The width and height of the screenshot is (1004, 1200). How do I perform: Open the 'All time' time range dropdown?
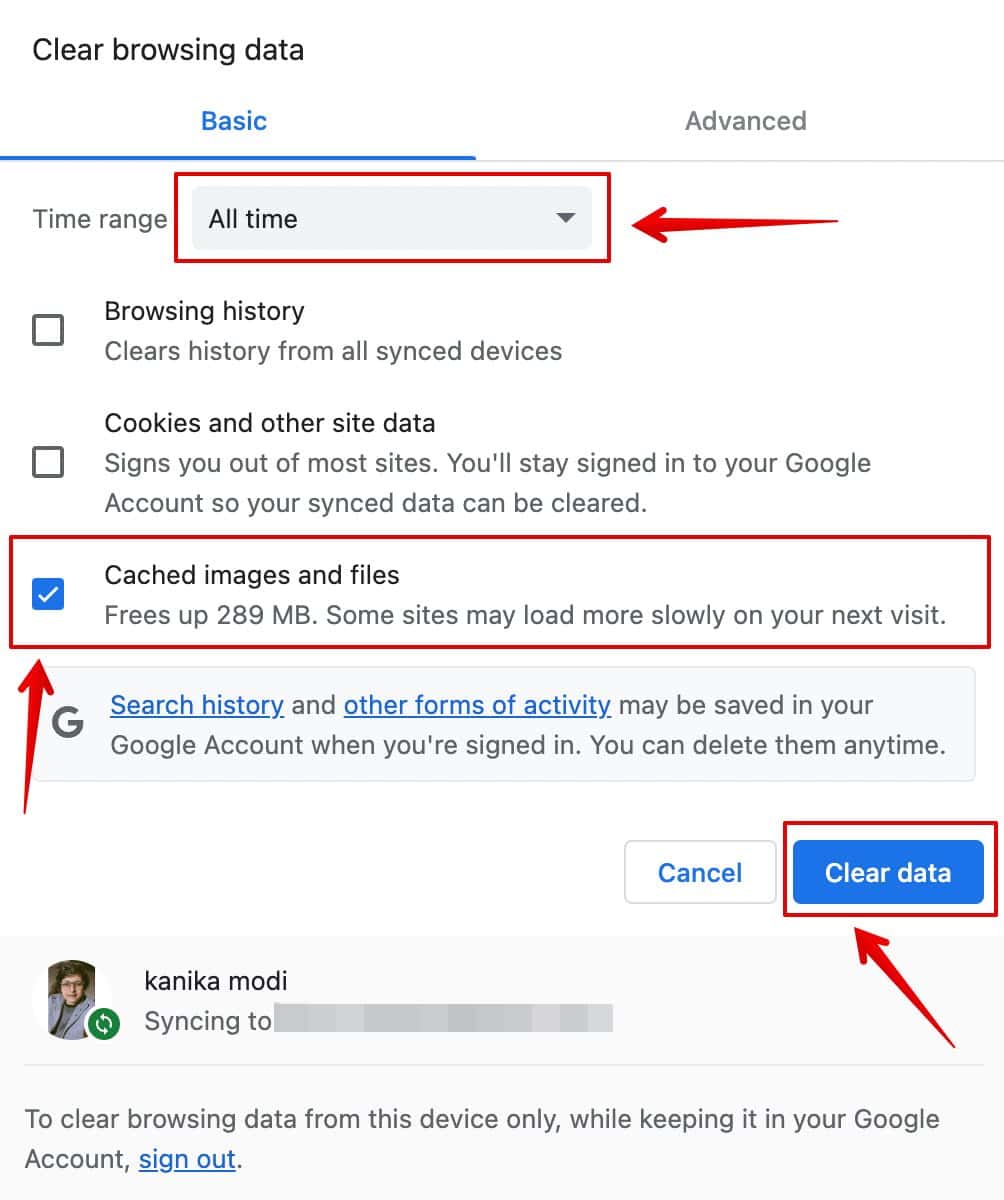tap(390, 219)
